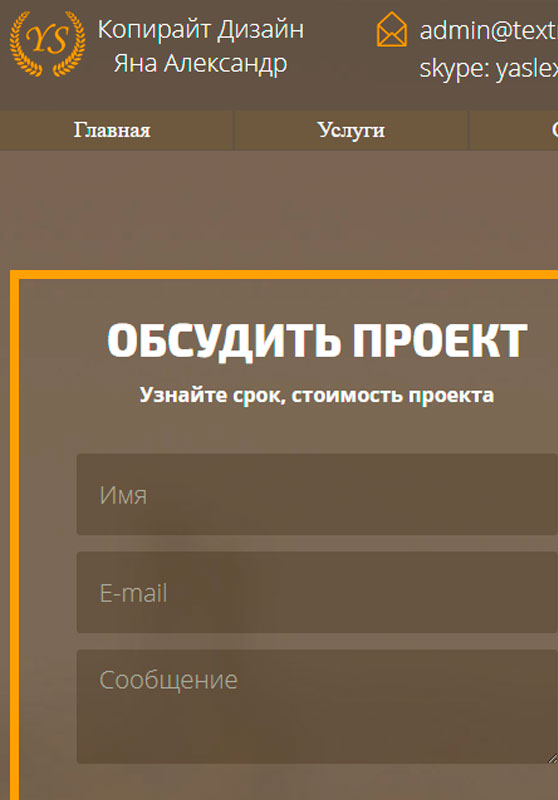558x800 pixels.
Task: Click the Яна Александр name text
Action: [x=200, y=64]
